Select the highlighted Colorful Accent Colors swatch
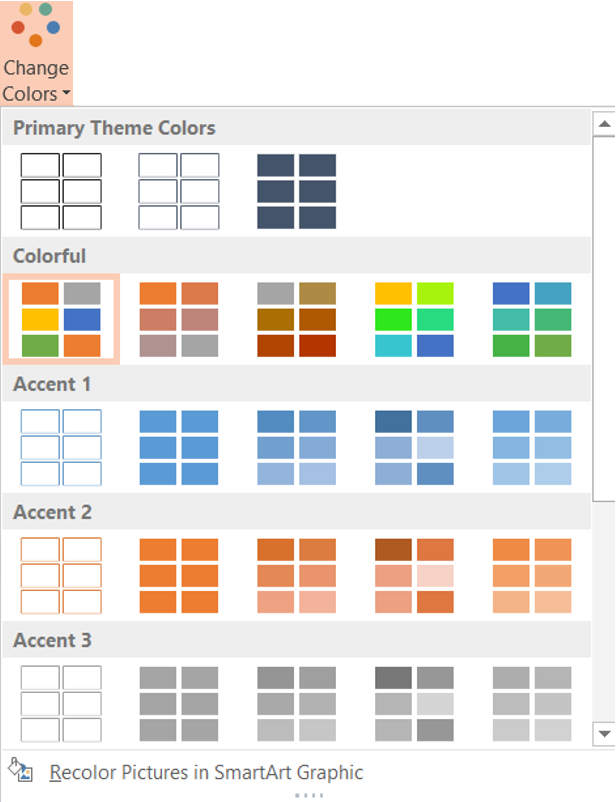The width and height of the screenshot is (616, 802). click(x=61, y=319)
